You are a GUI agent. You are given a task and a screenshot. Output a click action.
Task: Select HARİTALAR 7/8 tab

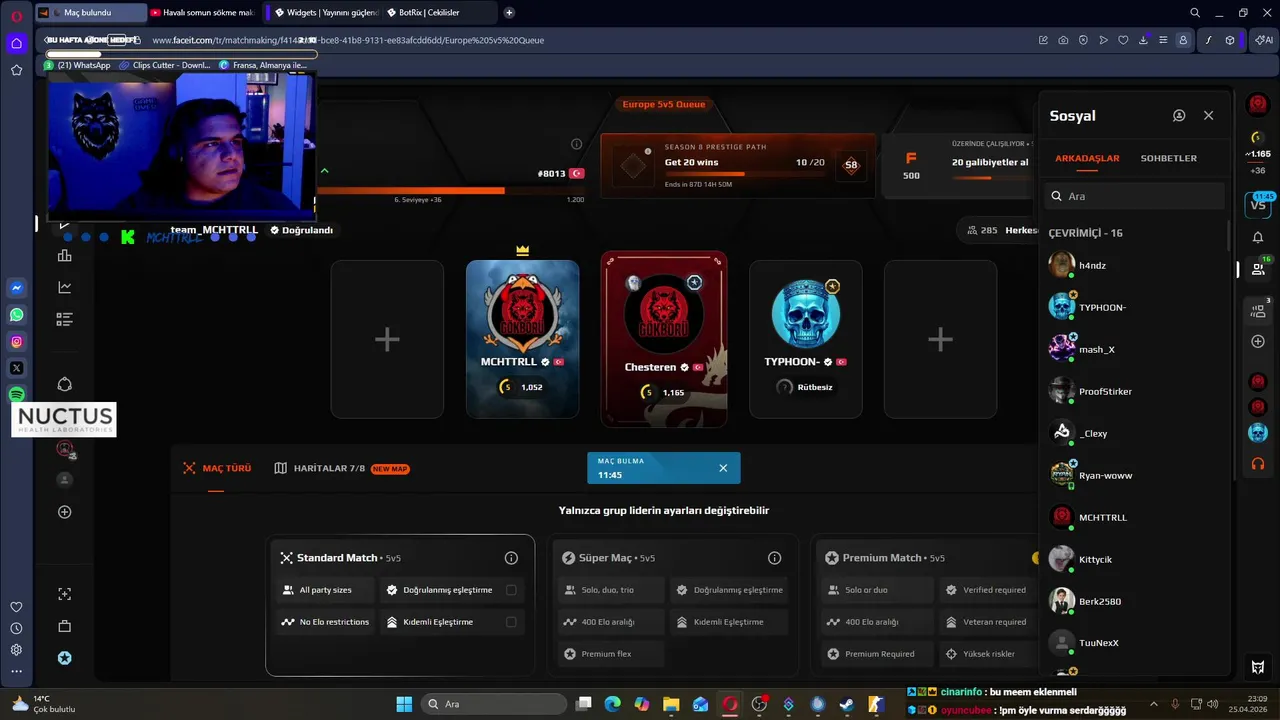click(x=342, y=468)
